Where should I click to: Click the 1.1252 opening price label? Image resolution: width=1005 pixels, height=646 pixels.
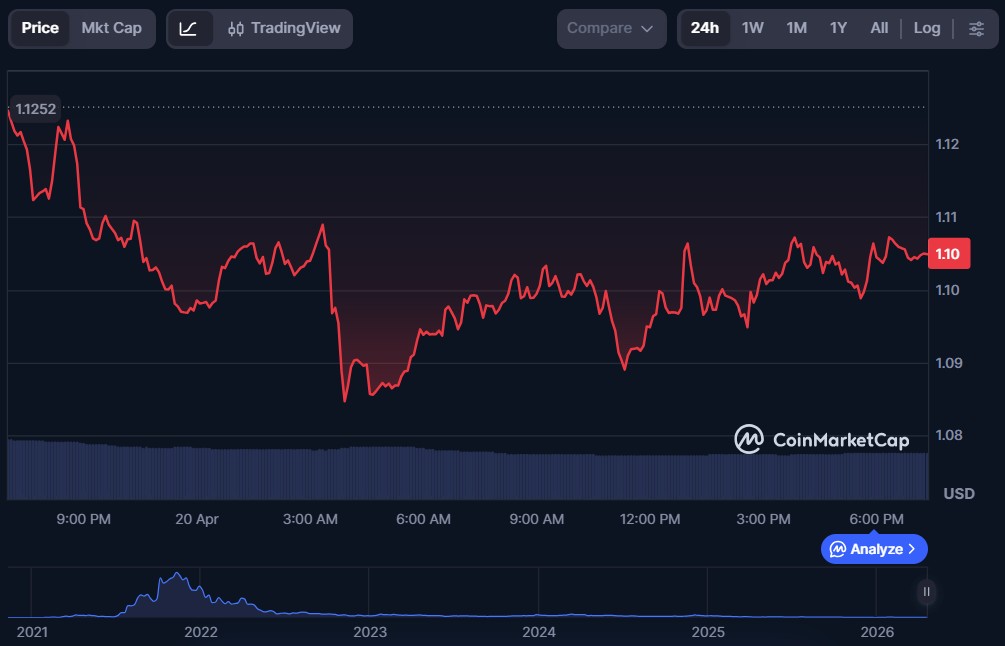[36, 108]
